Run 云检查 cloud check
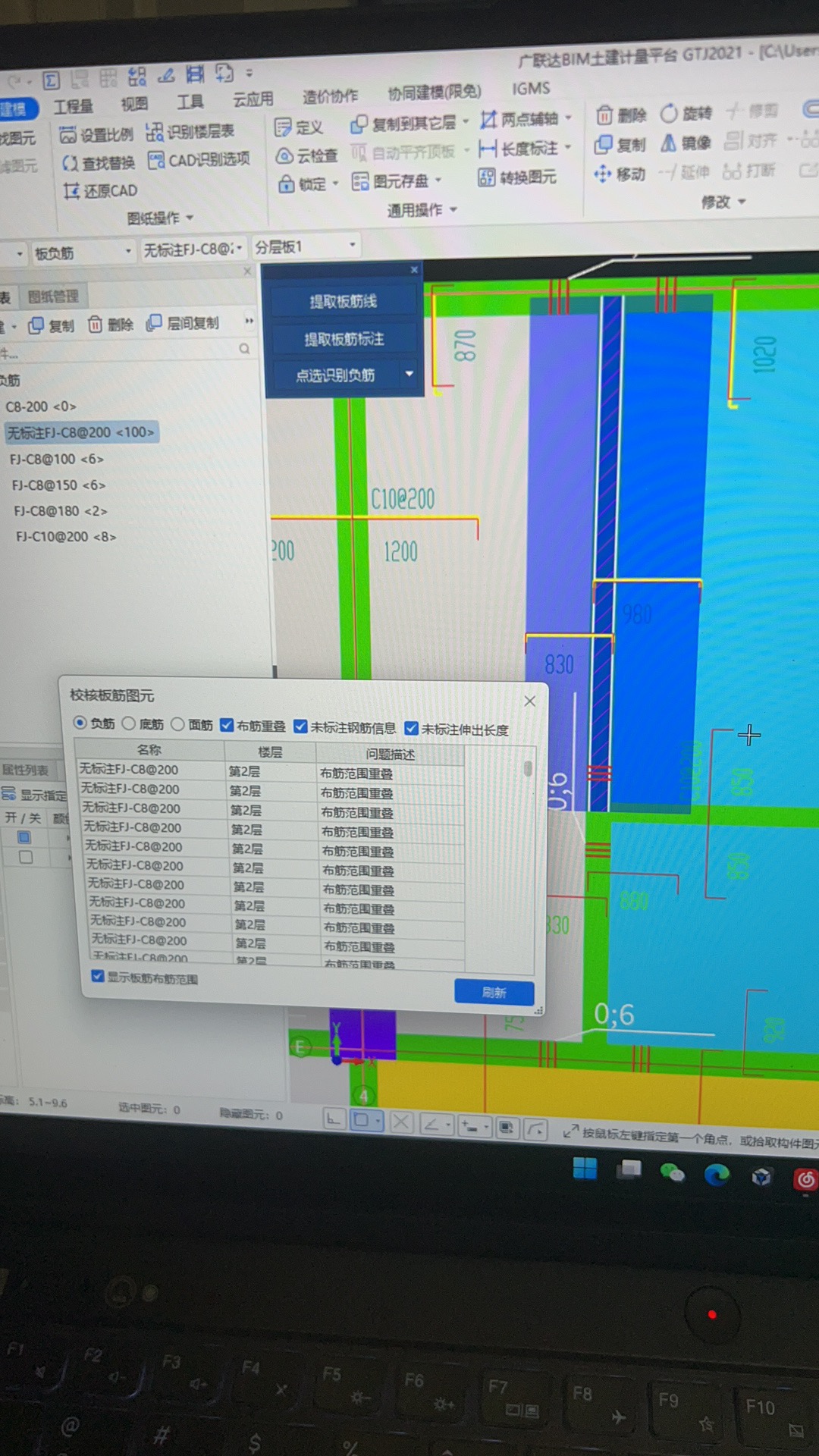 307,156
